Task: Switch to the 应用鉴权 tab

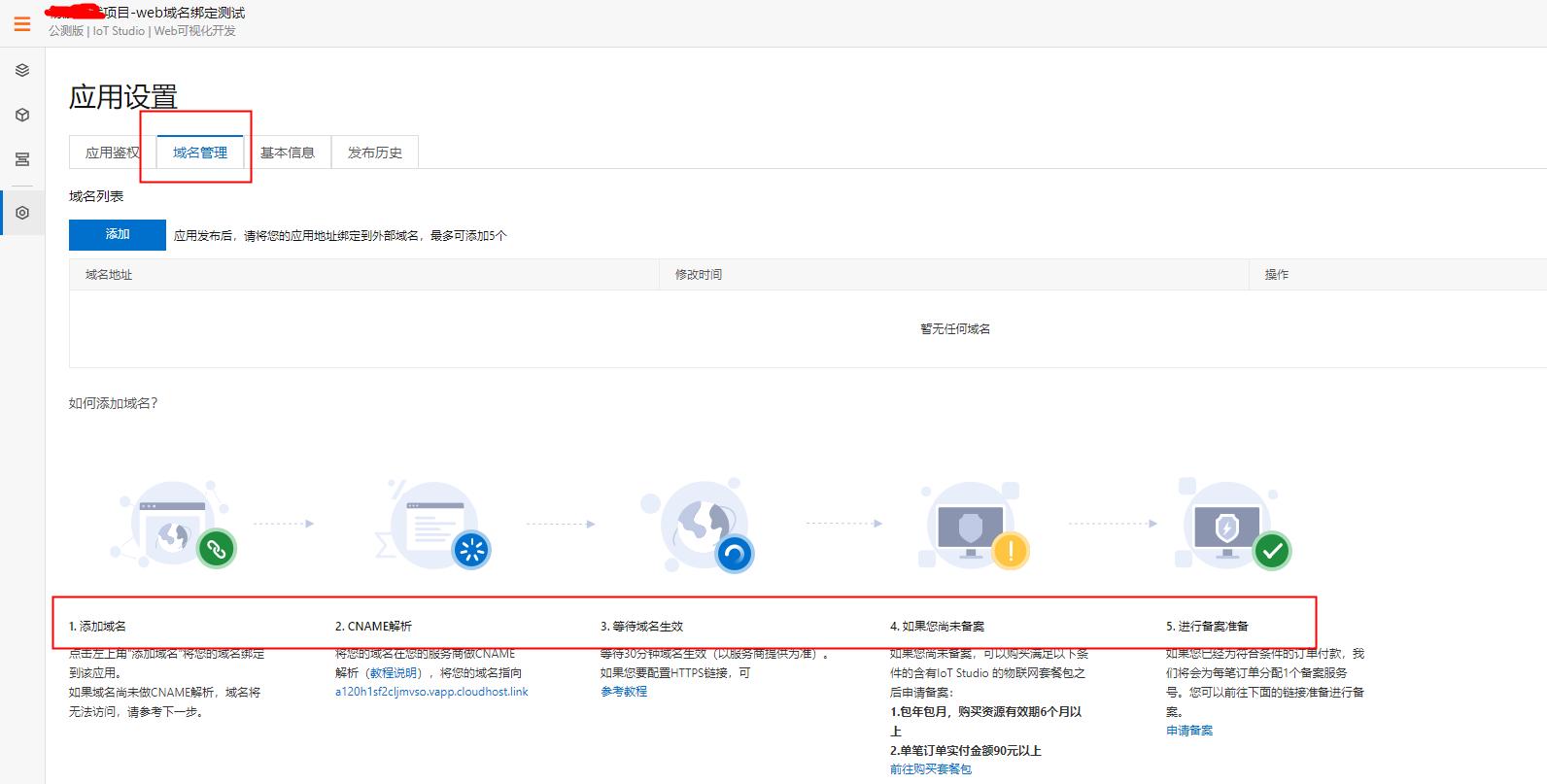Action: [x=113, y=153]
